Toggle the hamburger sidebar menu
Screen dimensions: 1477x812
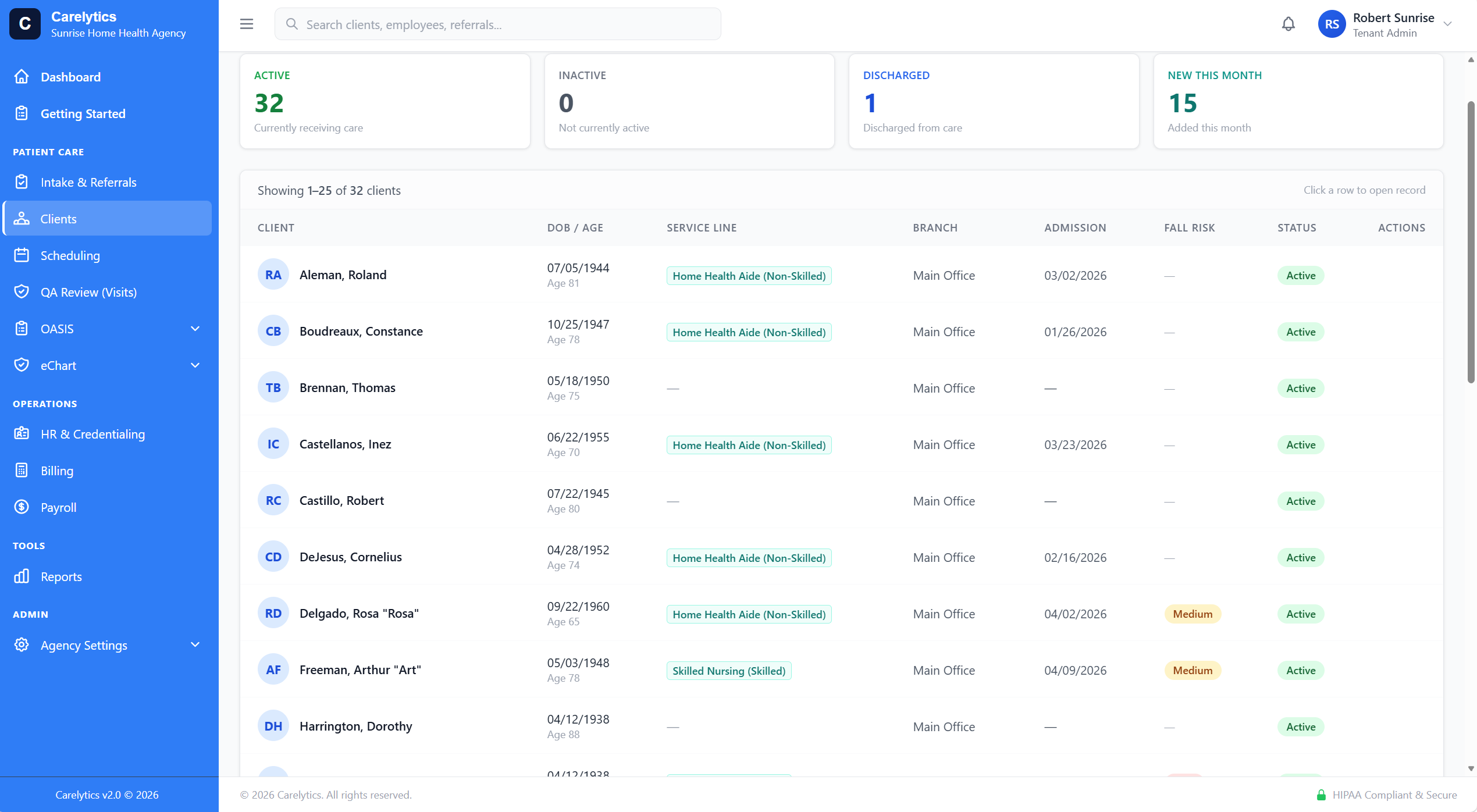pyautogui.click(x=247, y=24)
